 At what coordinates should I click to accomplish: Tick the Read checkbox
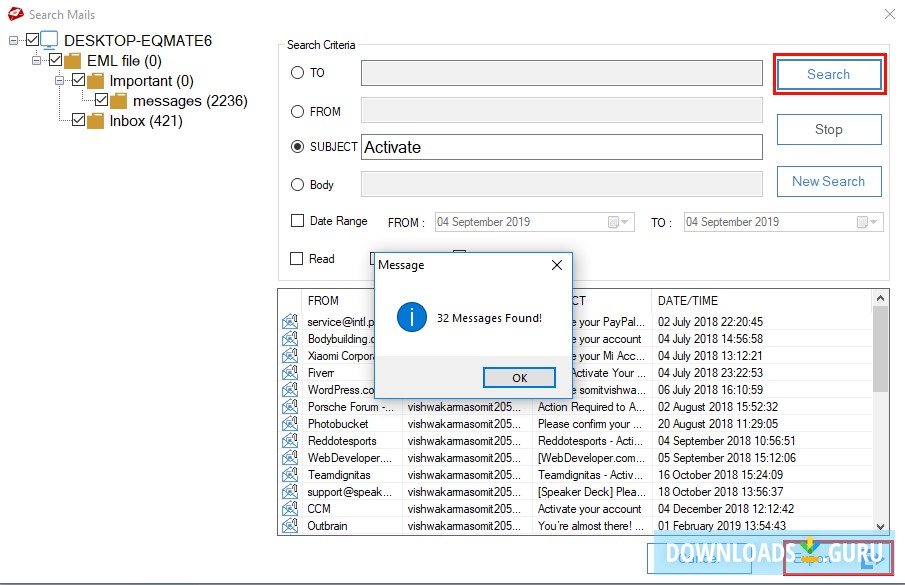(297, 259)
